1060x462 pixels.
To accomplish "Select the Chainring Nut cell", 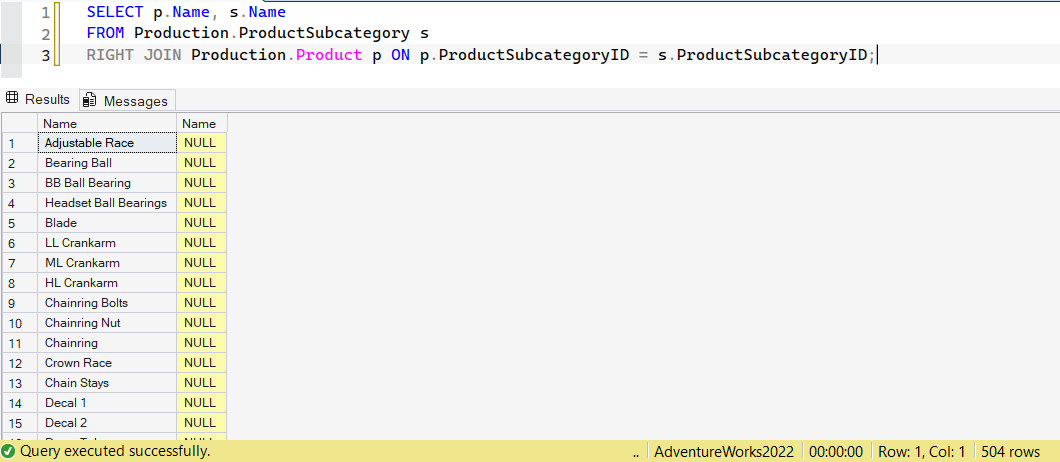I will 107,323.
